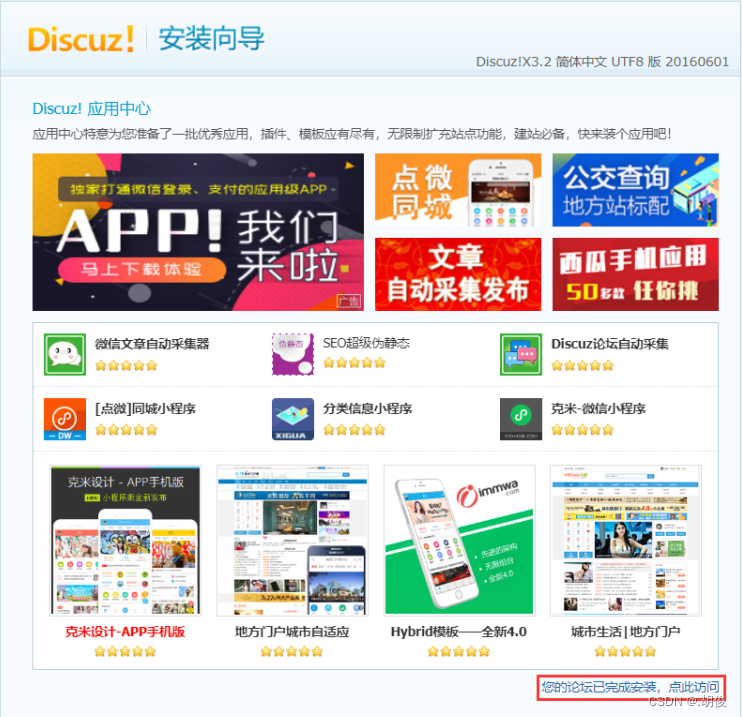Click the large APP 我们来啦 banner
The height and width of the screenshot is (717, 742).
click(x=198, y=232)
